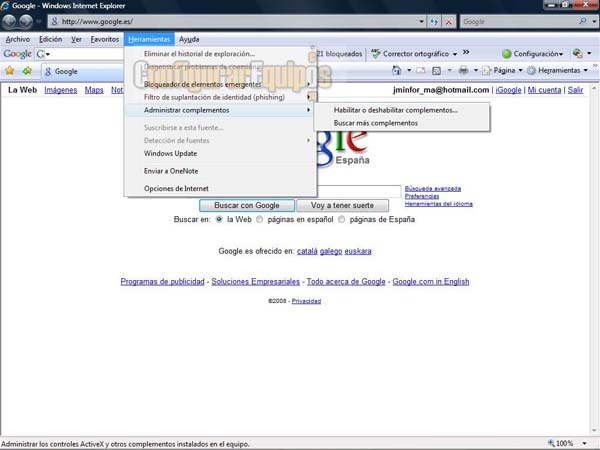Click the Corrector ortográfico spell check button
The image size is (600, 450).
point(410,54)
